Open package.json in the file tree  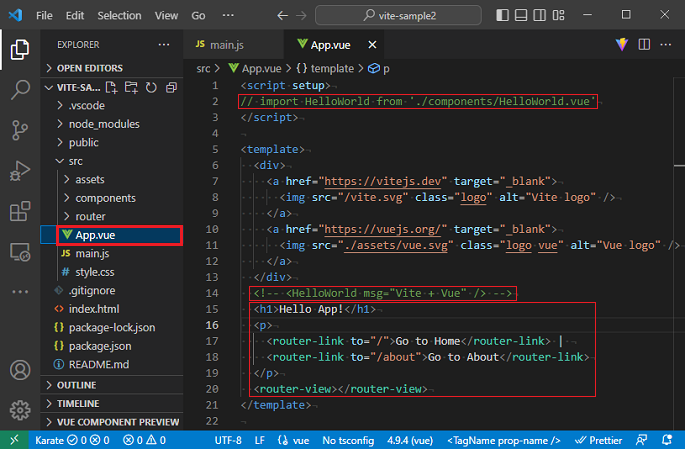(112, 346)
